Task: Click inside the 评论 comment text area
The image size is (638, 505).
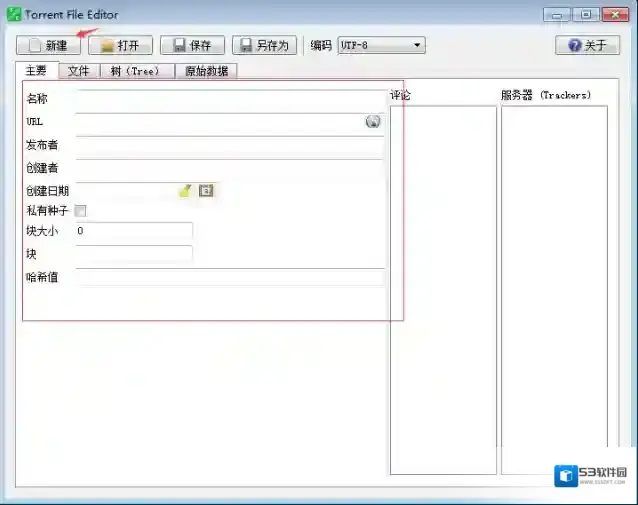Action: click(x=443, y=290)
